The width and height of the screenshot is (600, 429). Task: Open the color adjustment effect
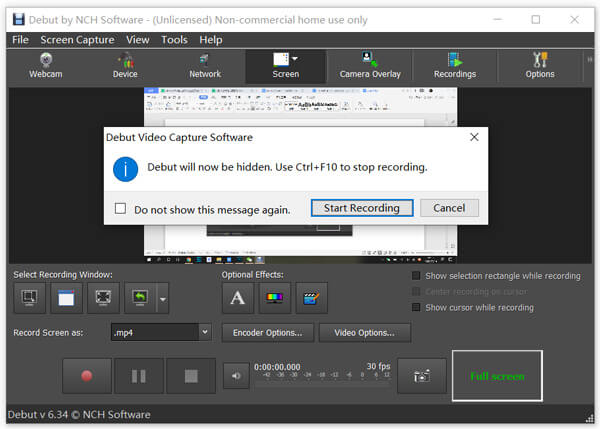click(274, 298)
